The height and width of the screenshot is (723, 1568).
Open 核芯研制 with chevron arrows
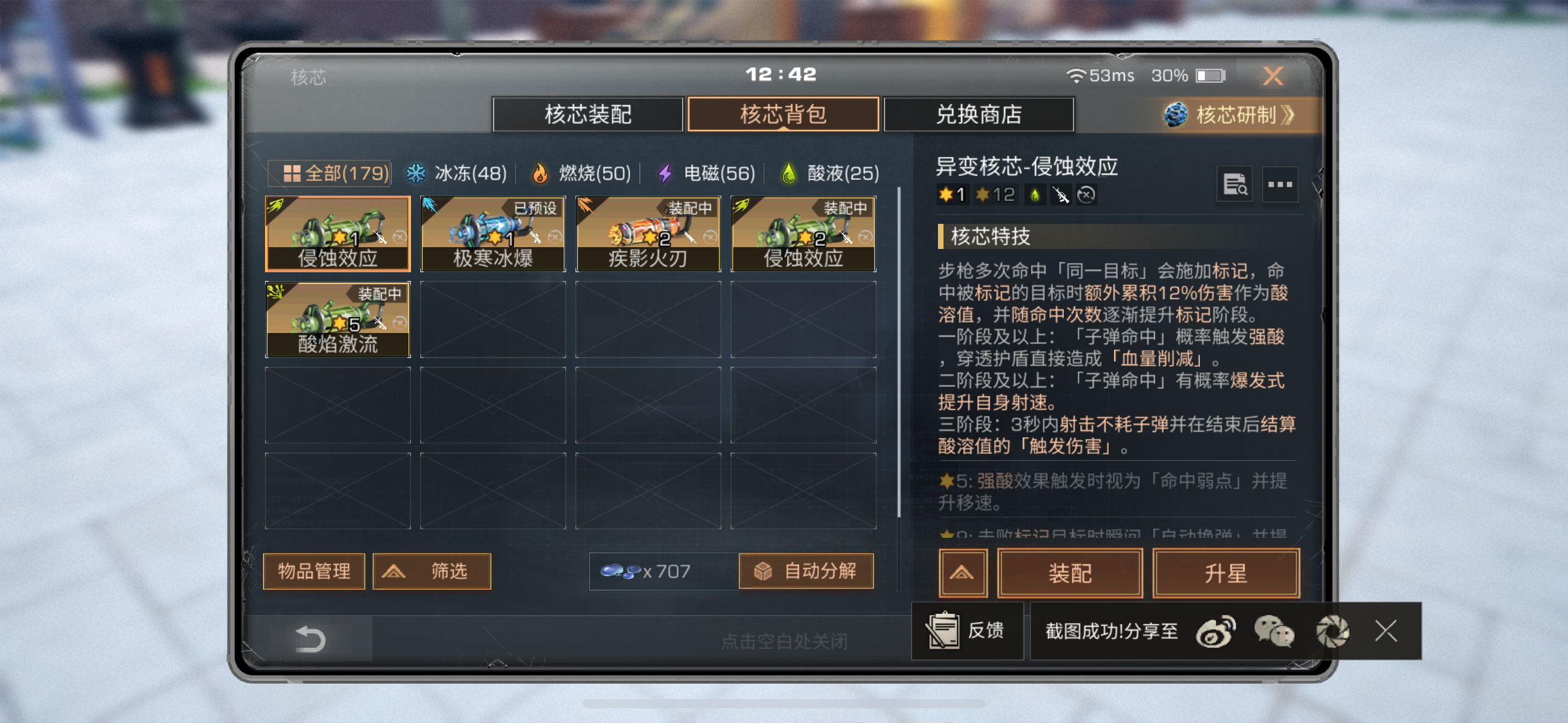1231,115
